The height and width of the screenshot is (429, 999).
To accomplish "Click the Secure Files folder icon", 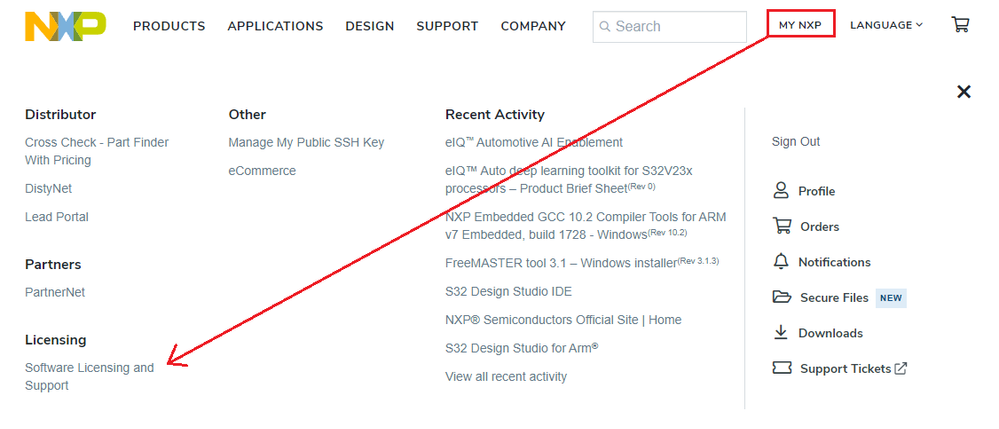I will [x=782, y=298].
